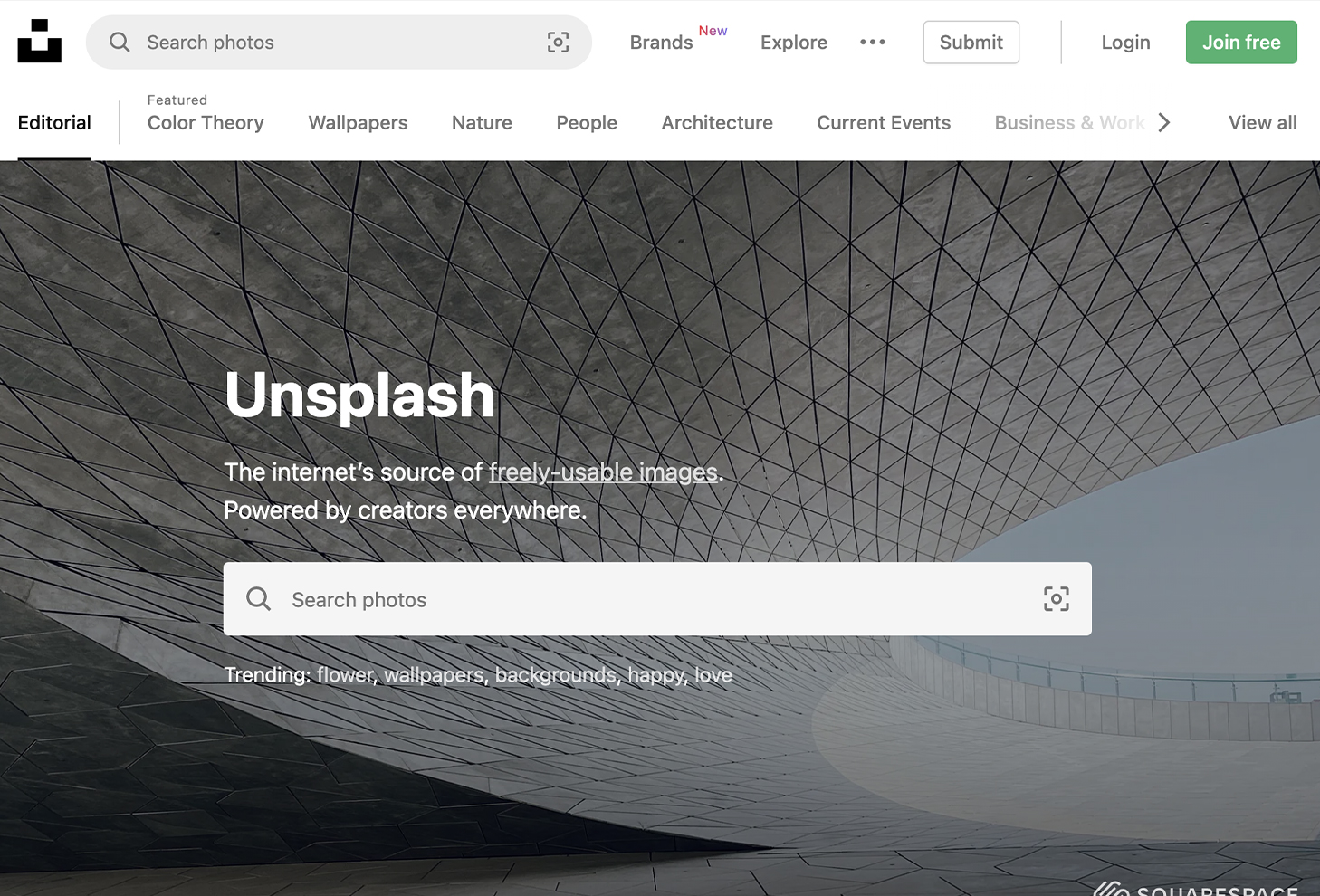
Task: Open the Explore menu
Action: pos(794,43)
